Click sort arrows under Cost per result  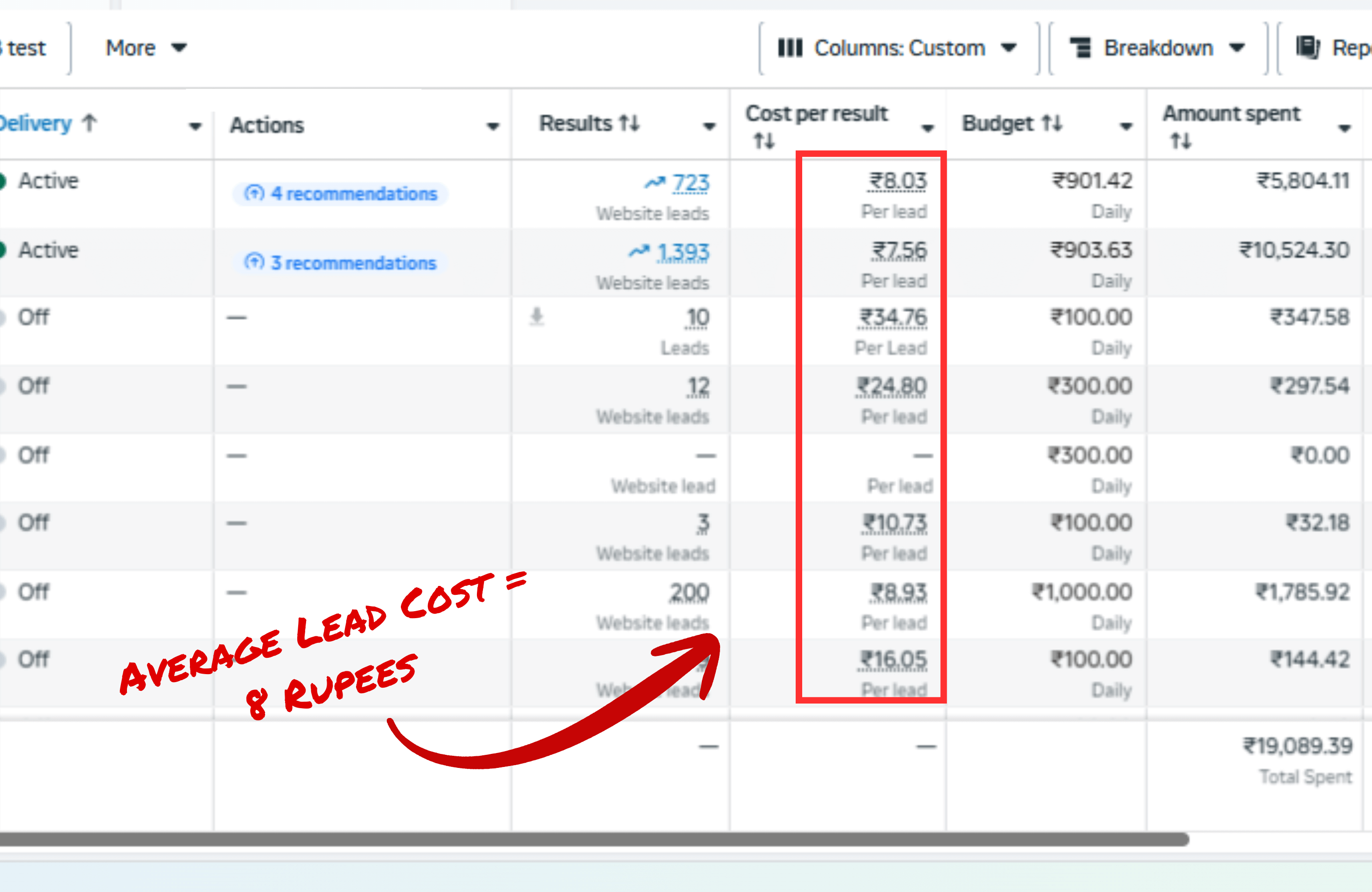click(764, 140)
